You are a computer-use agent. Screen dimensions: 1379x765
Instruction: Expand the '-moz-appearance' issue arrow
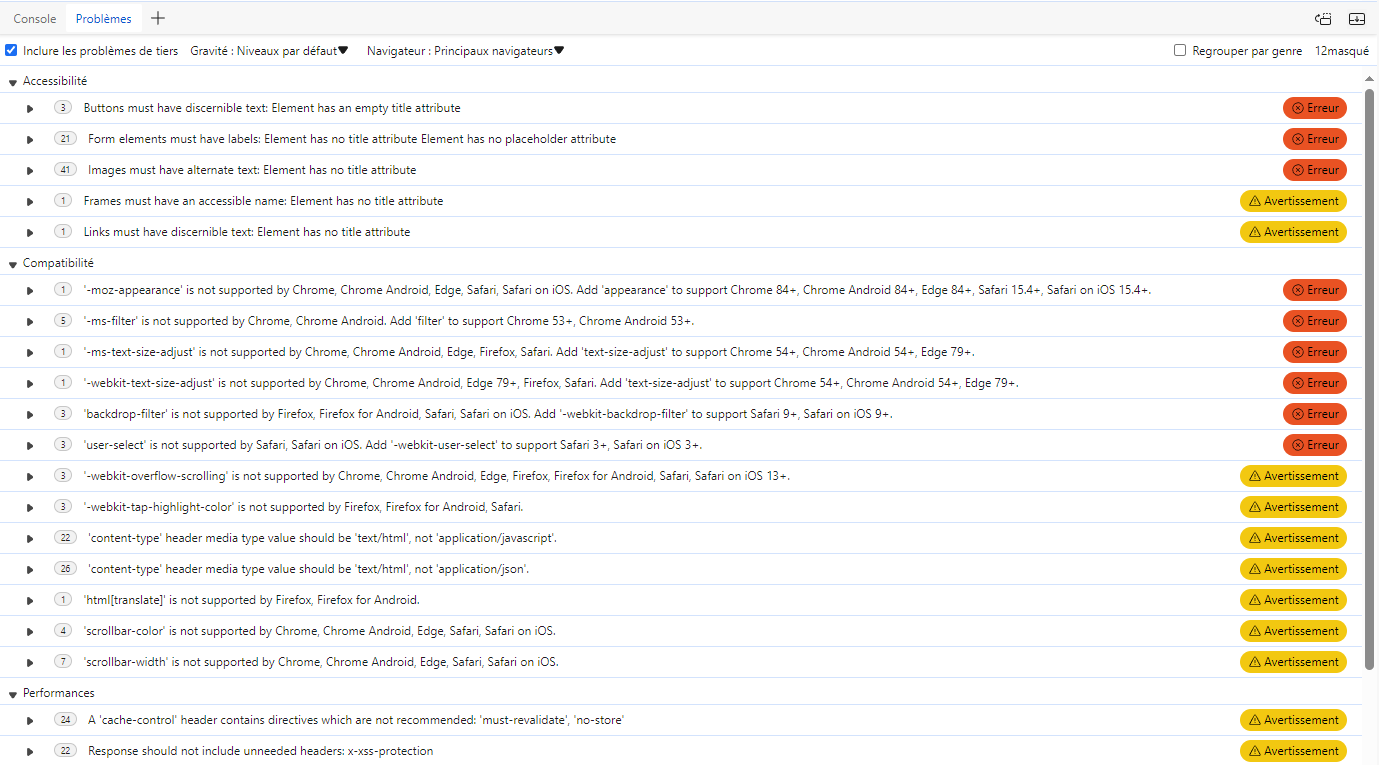pos(30,290)
